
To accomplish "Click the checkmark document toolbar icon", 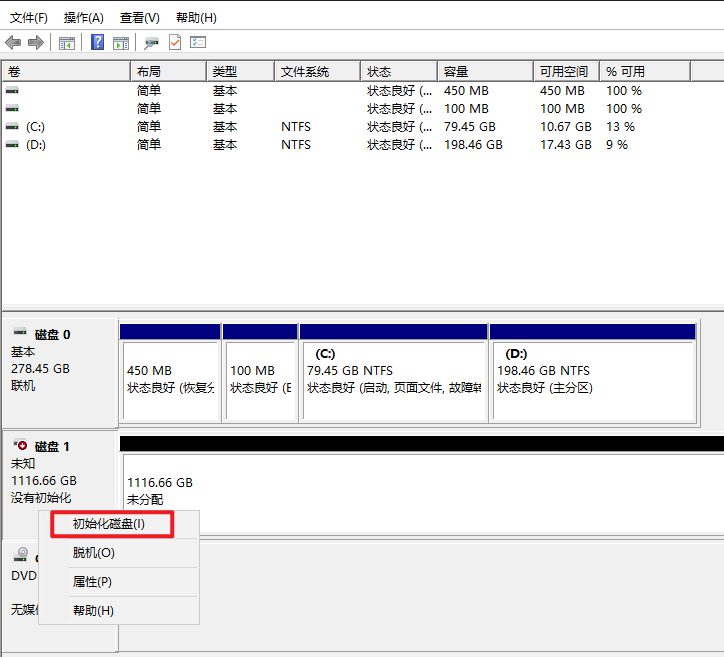I will pyautogui.click(x=175, y=42).
